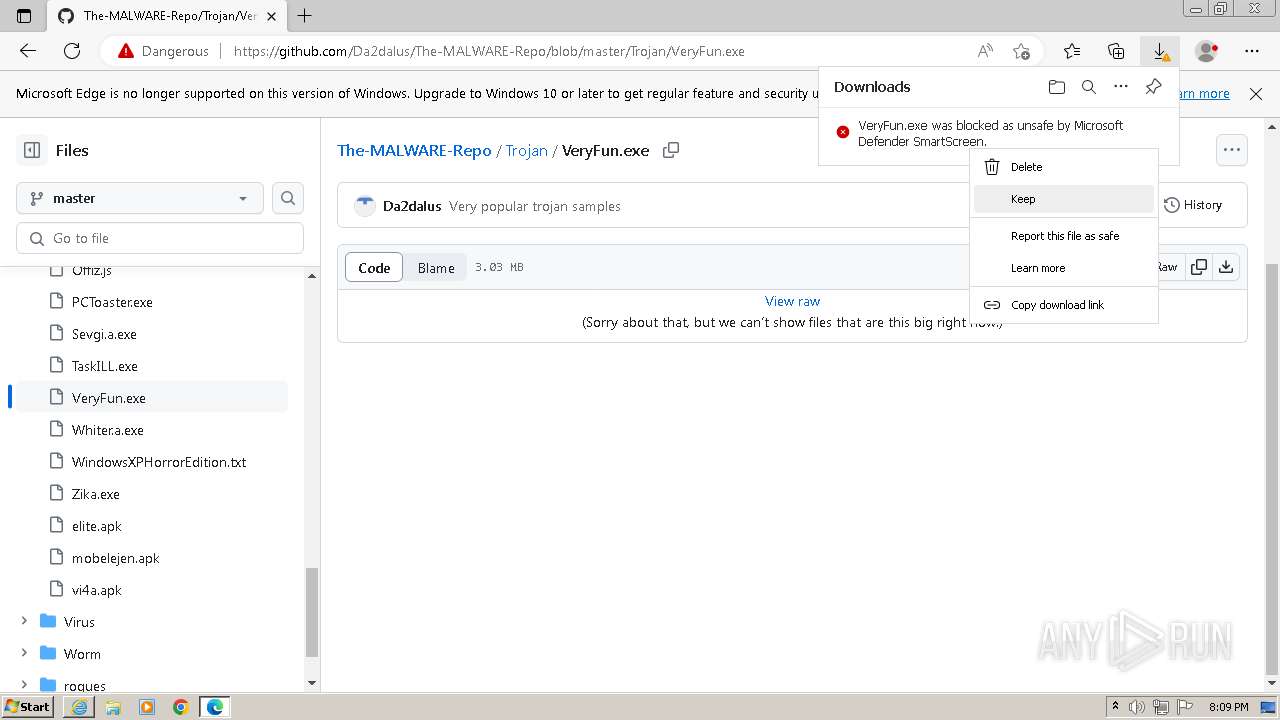This screenshot has height=720, width=1280.
Task: Switch to the Blame tab
Action: coord(436,267)
